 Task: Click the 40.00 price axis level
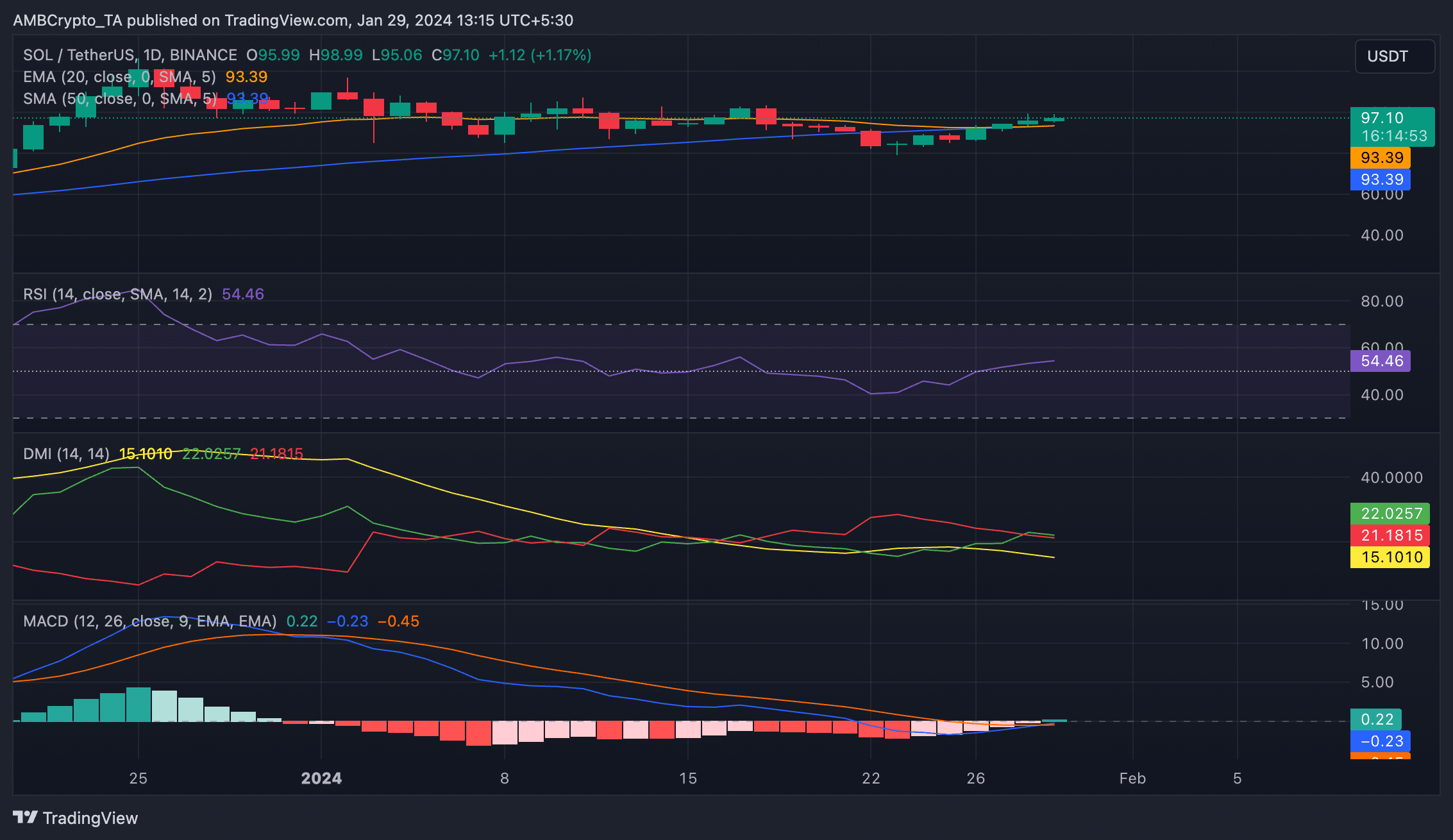pyautogui.click(x=1382, y=235)
